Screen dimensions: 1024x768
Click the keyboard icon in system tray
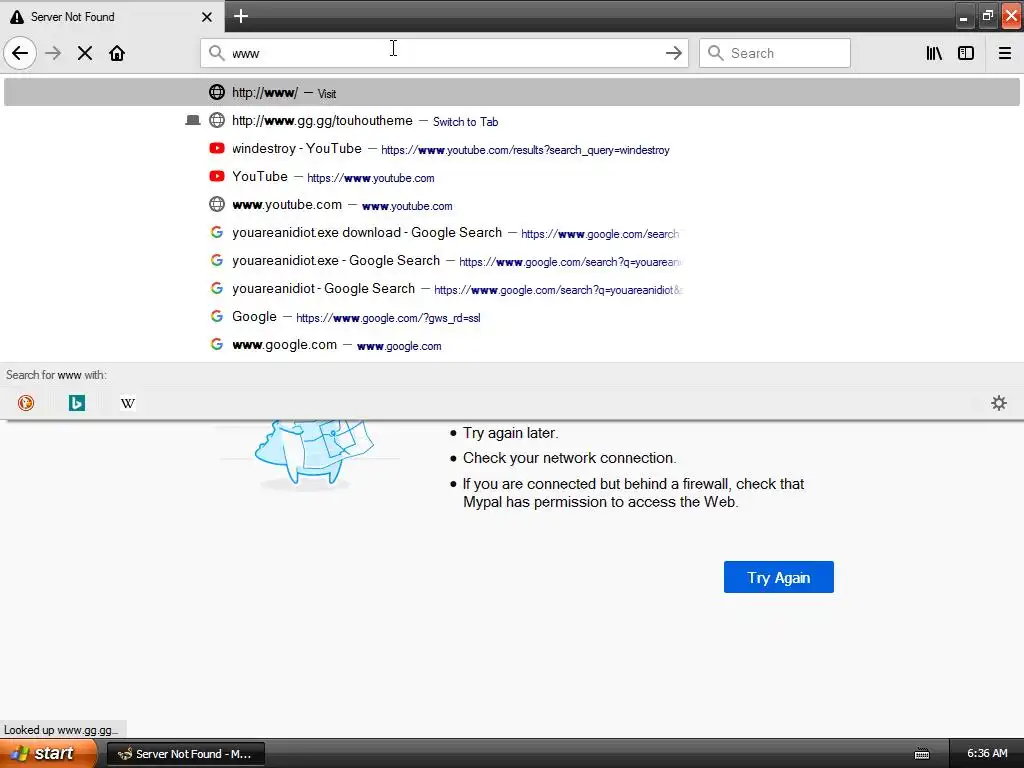coord(921,754)
